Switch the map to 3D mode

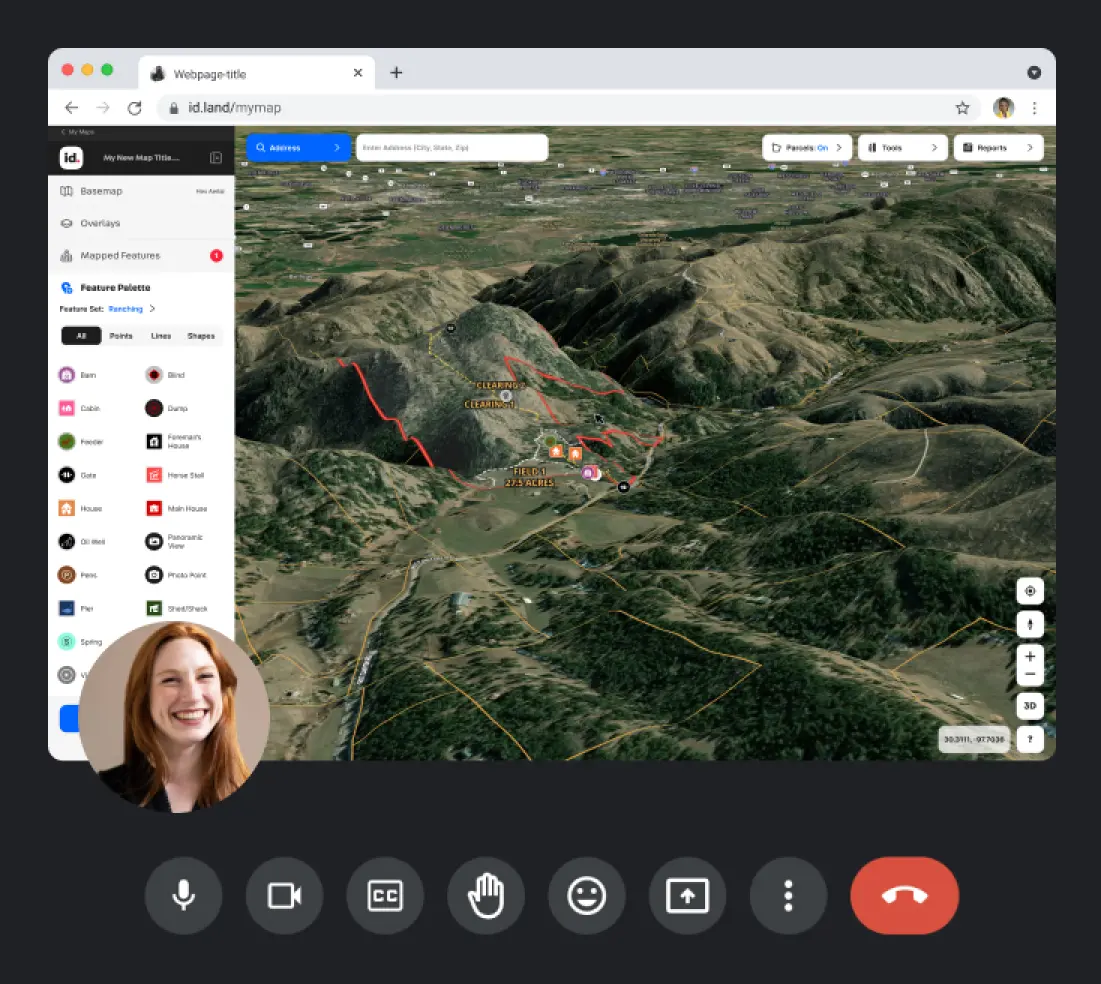1029,705
